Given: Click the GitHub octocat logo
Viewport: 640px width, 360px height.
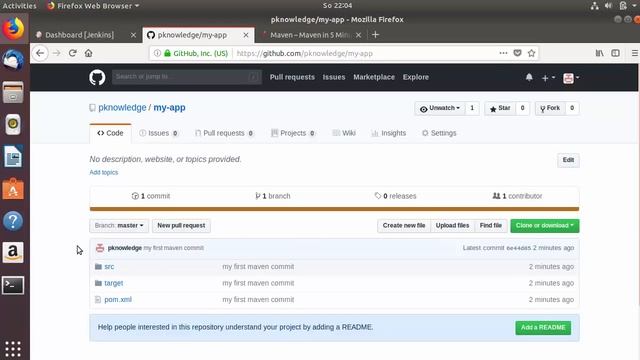Looking at the screenshot, I should click(x=97, y=77).
